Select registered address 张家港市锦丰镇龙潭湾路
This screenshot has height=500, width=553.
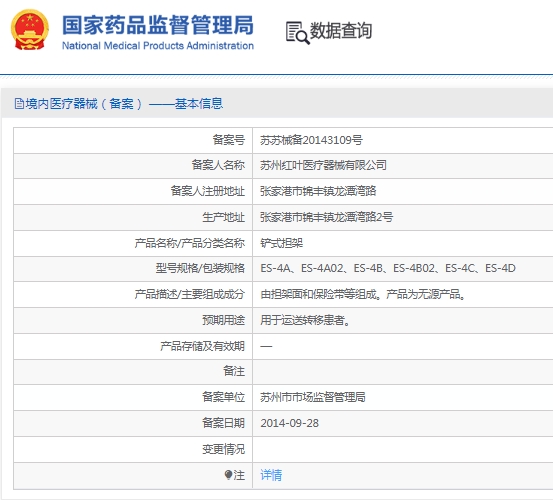coord(318,191)
